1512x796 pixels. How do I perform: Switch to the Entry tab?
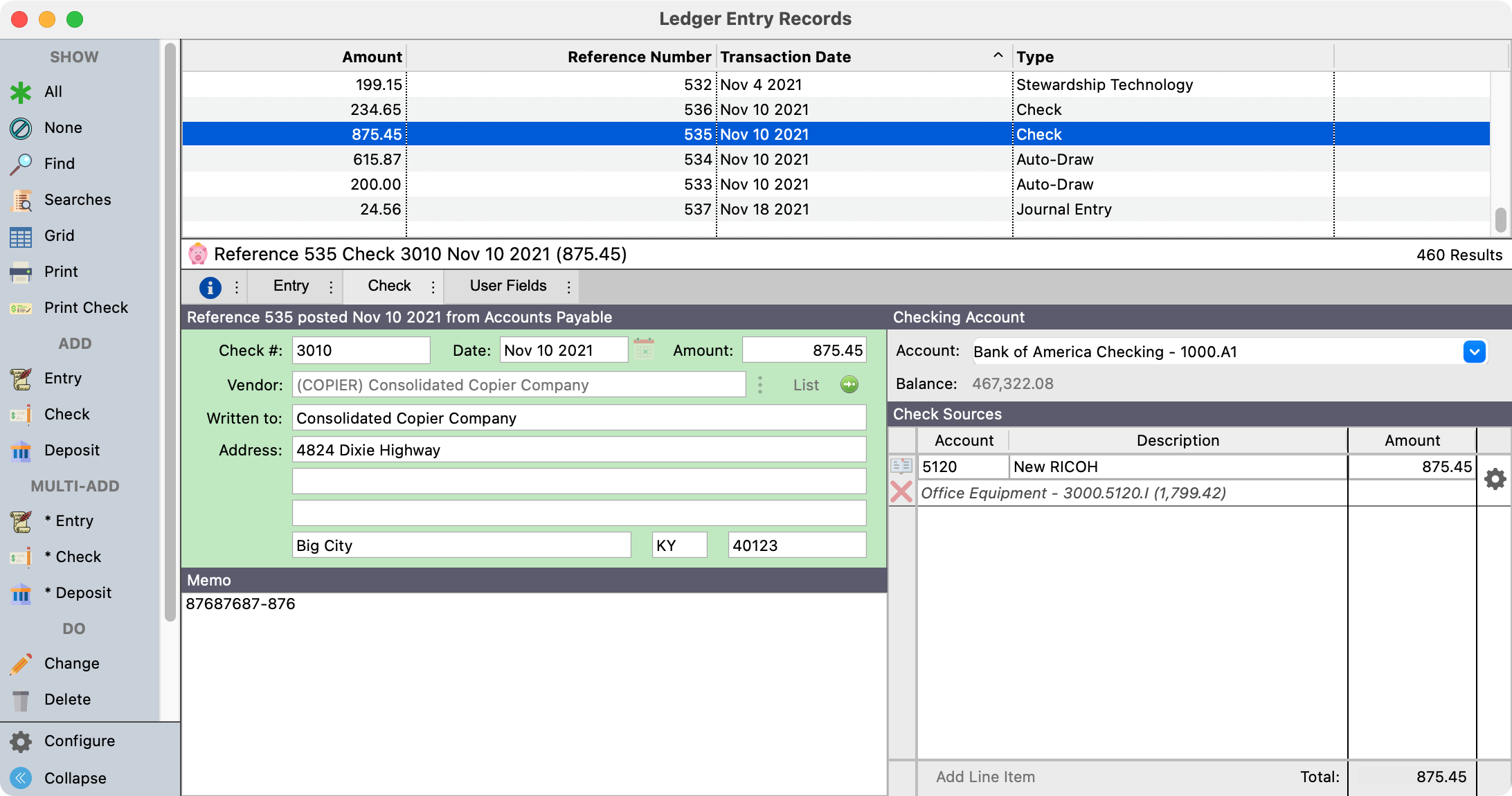[x=291, y=286]
